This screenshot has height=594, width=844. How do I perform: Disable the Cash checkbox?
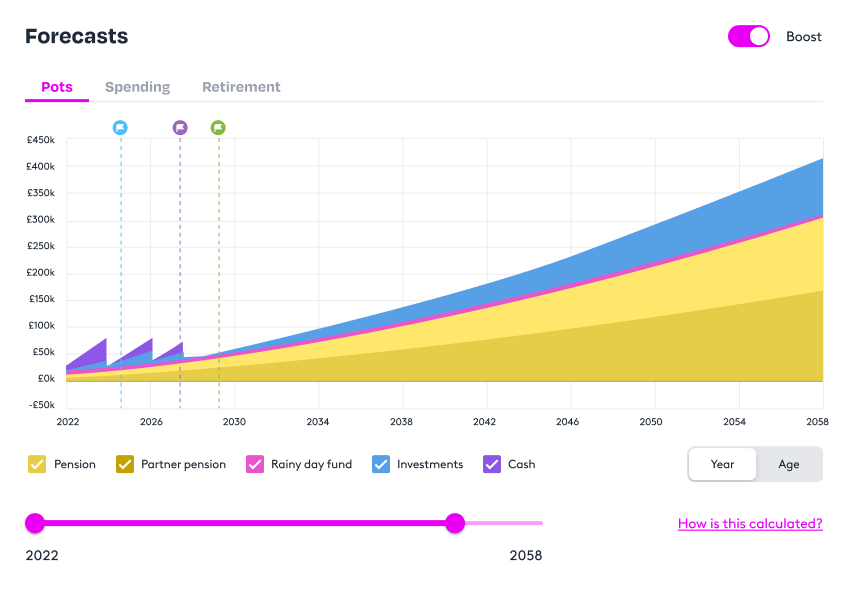click(492, 464)
